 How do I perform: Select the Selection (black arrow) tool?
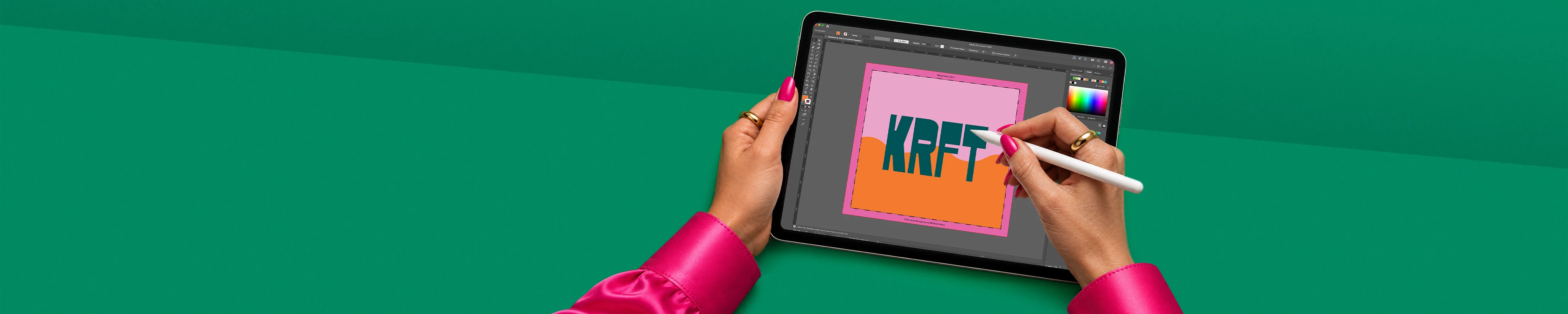815,40
